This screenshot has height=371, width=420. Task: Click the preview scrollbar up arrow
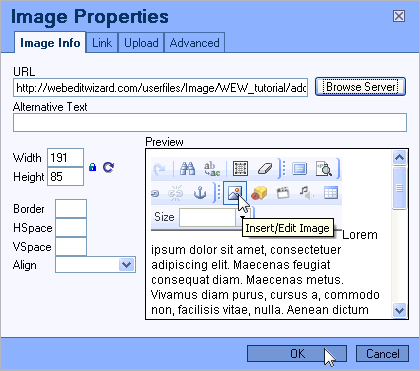399,157
